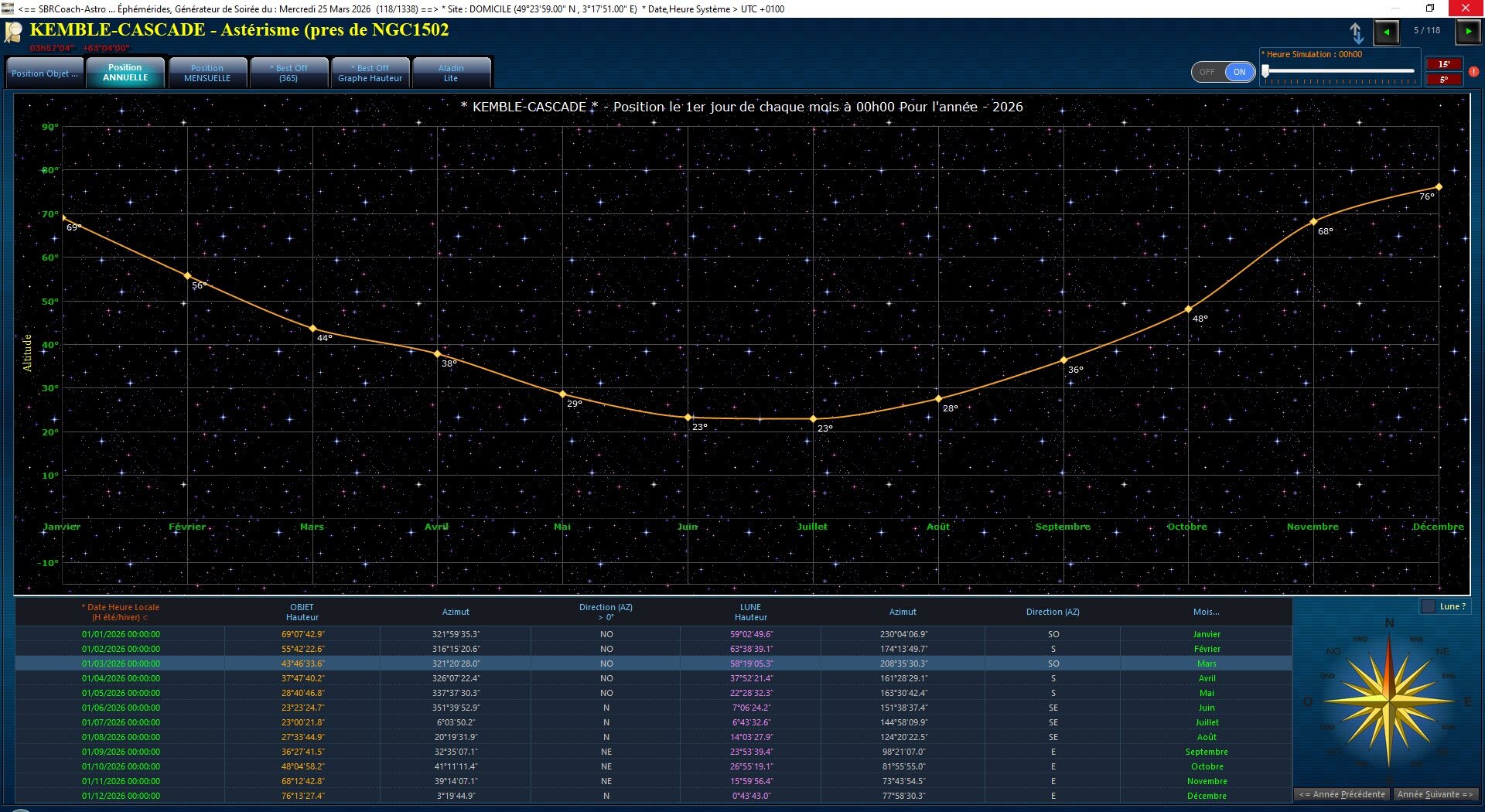Click the Année Précédente button
This screenshot has height=812, width=1485.
click(x=1343, y=794)
